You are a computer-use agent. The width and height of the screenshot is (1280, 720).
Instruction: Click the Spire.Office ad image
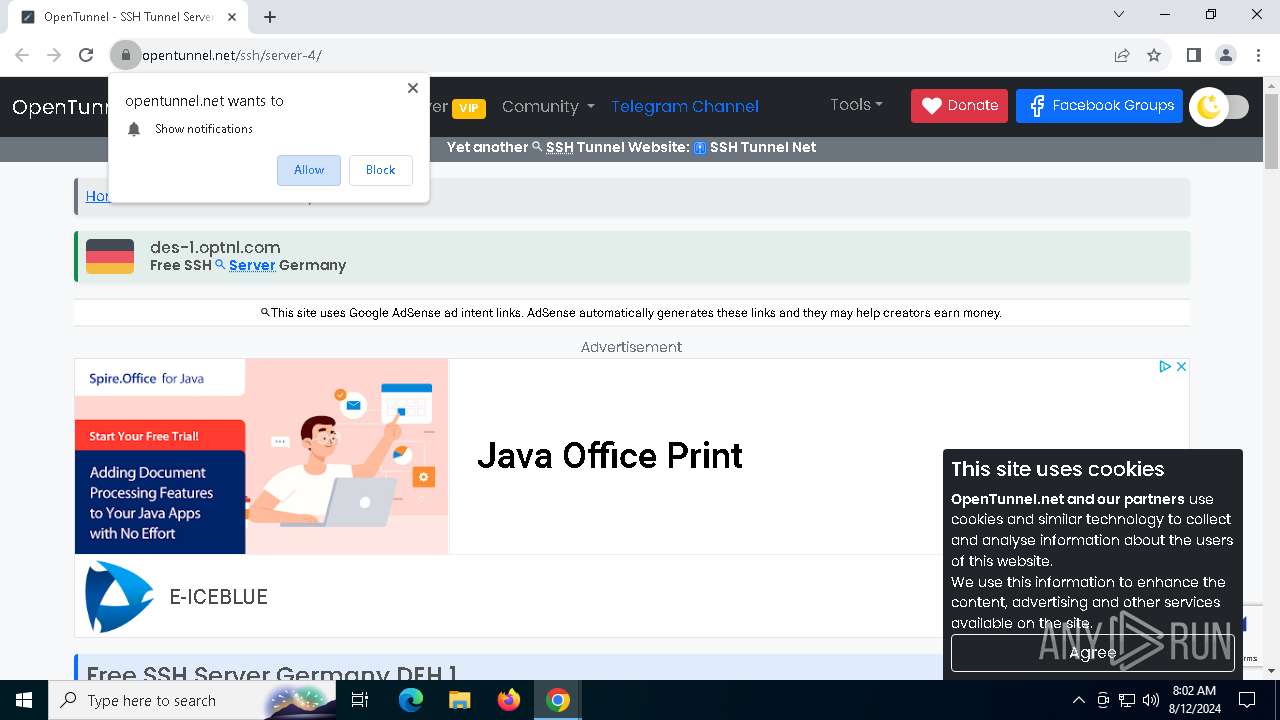click(x=261, y=456)
